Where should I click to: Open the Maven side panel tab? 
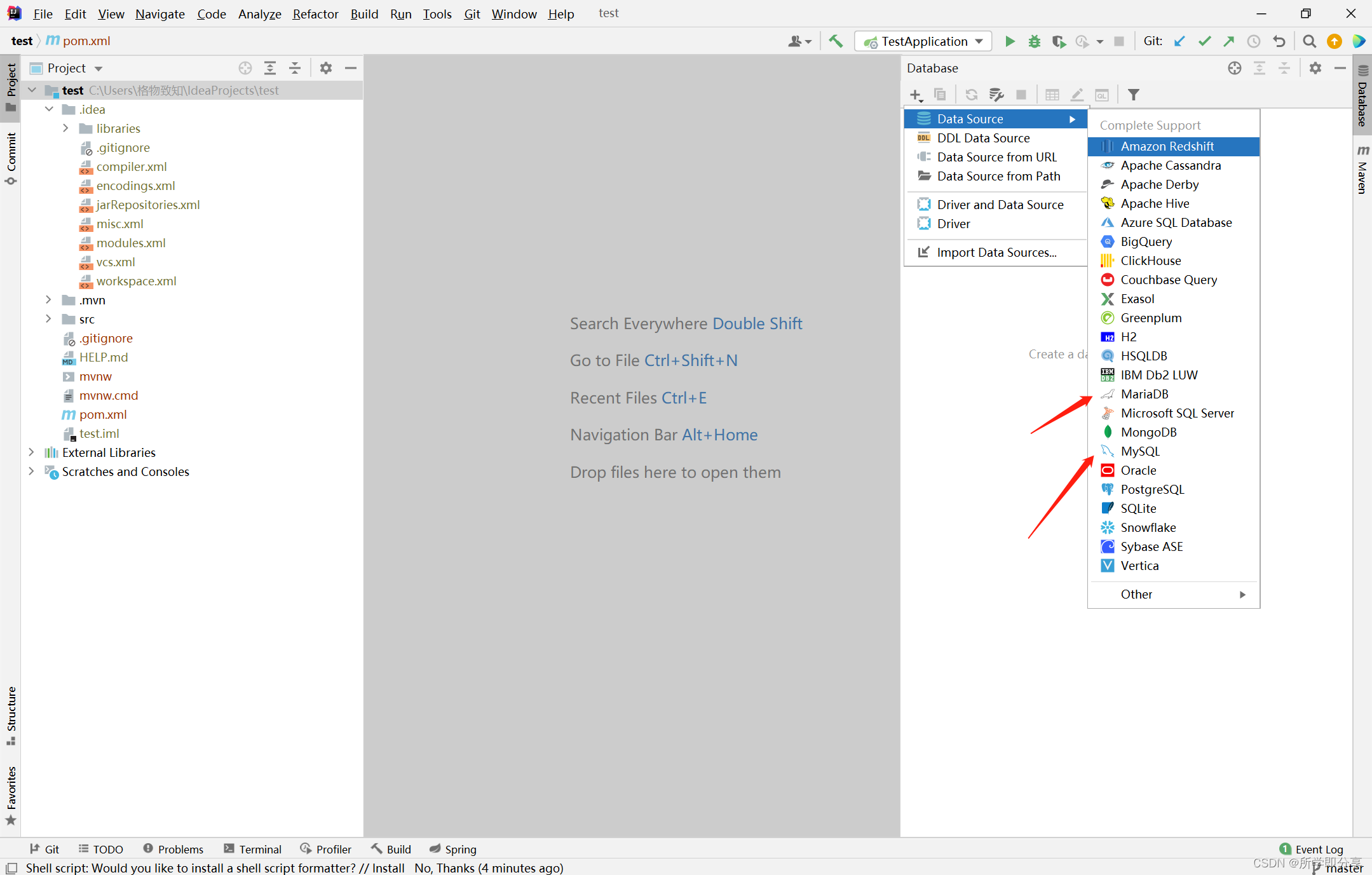pos(1362,170)
